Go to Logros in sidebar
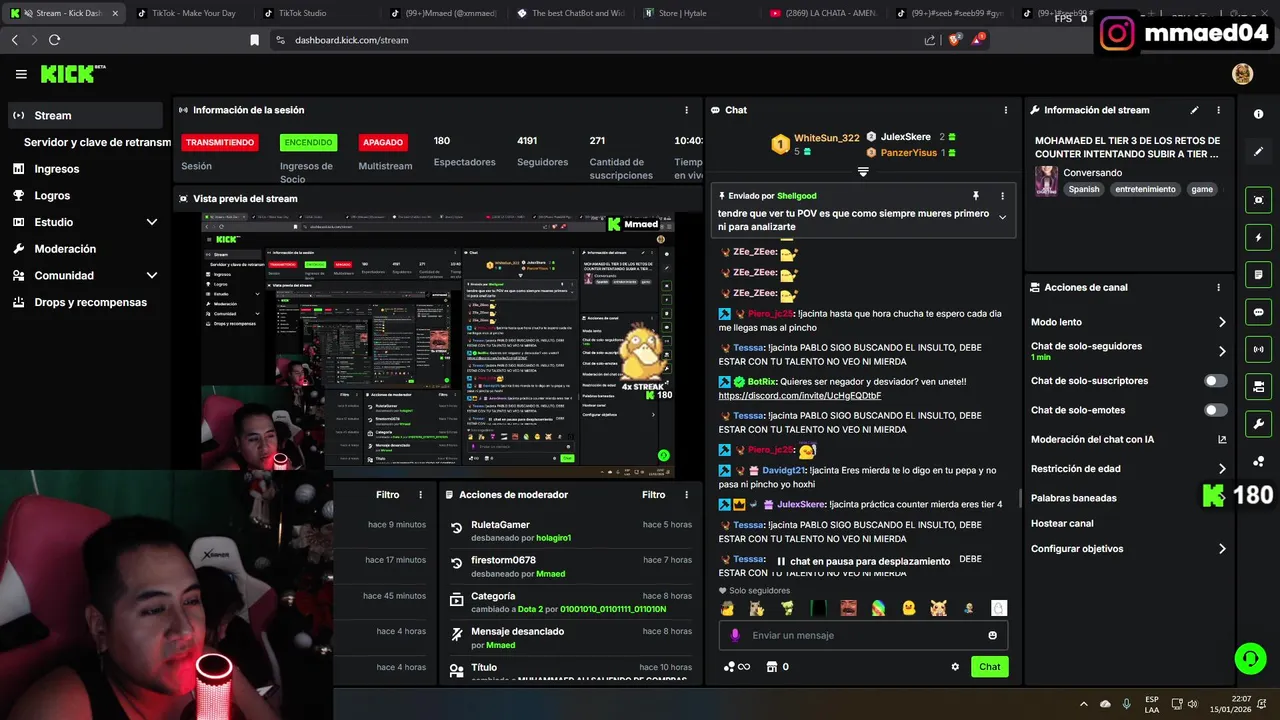This screenshot has width=1280, height=720. click(x=52, y=196)
